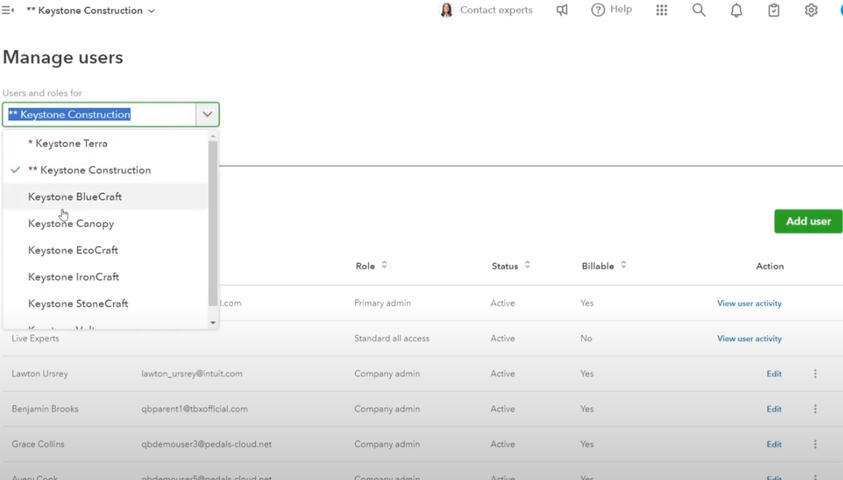Click the Users and roles input field
Viewport: 843px width, 480px height.
pos(98,114)
